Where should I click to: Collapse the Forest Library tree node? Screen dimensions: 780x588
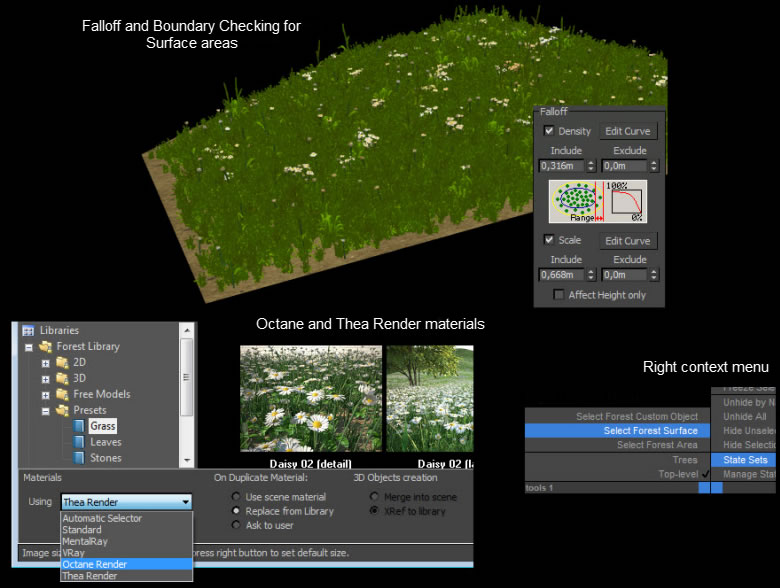29,347
